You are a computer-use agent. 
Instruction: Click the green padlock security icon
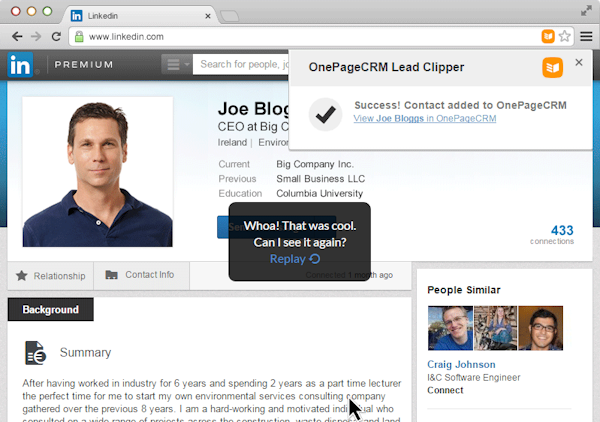coord(79,37)
